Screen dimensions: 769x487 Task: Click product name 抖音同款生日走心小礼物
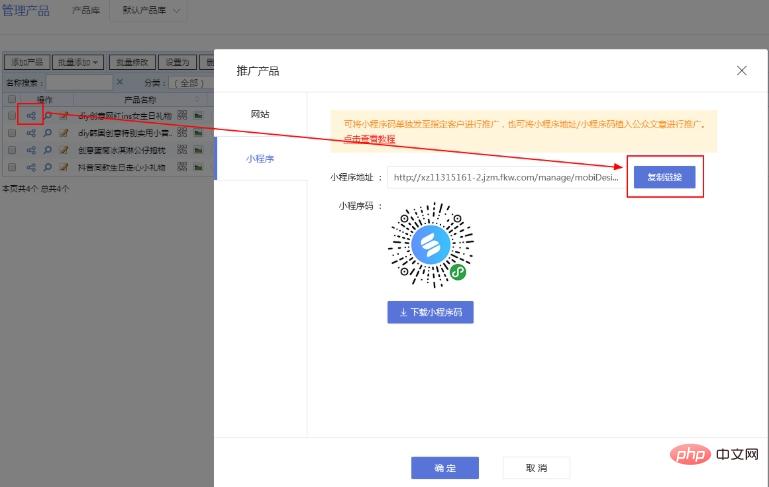coord(122,167)
